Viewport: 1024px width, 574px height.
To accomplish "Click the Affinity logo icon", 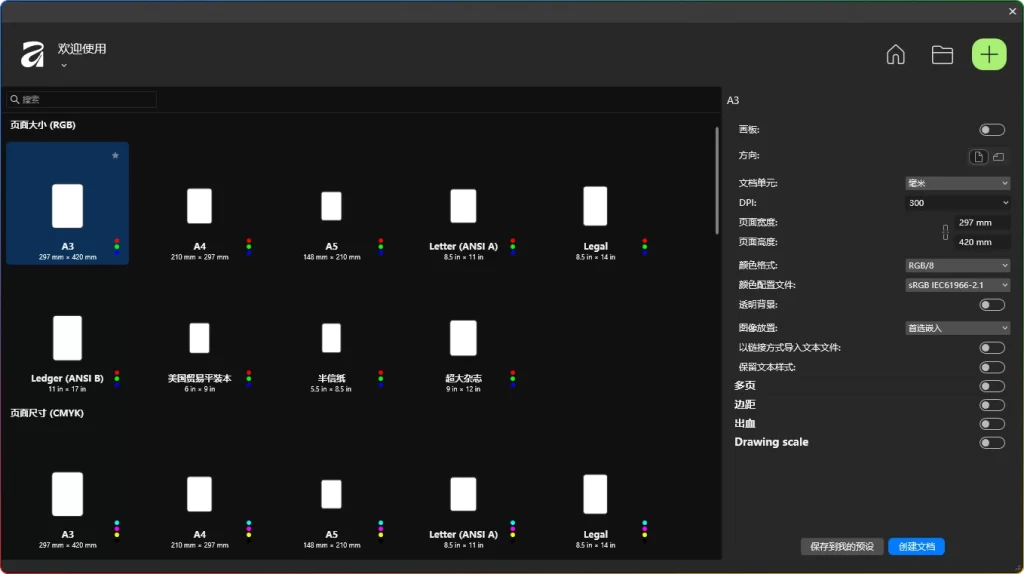I will (32, 55).
